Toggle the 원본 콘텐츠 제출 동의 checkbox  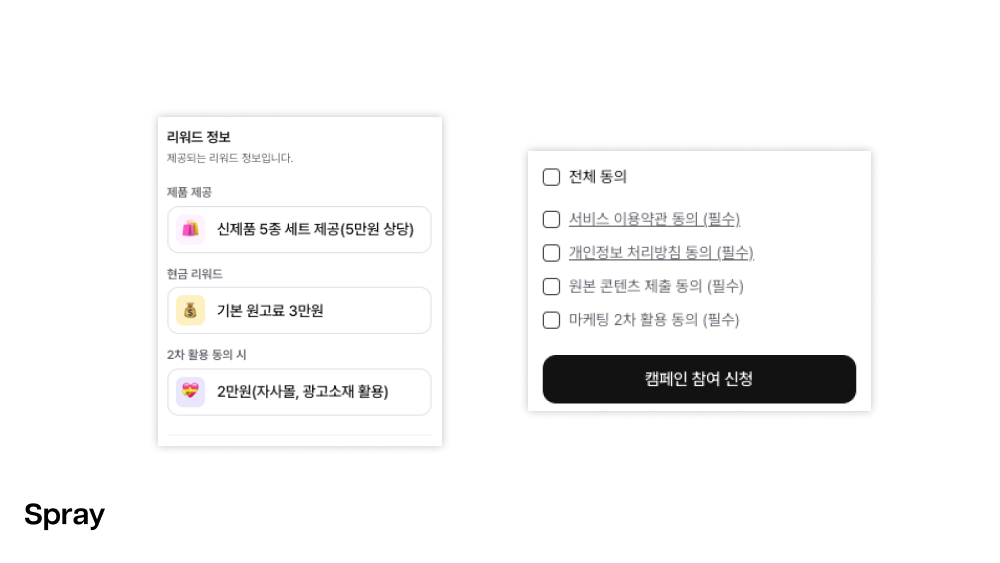coord(551,286)
